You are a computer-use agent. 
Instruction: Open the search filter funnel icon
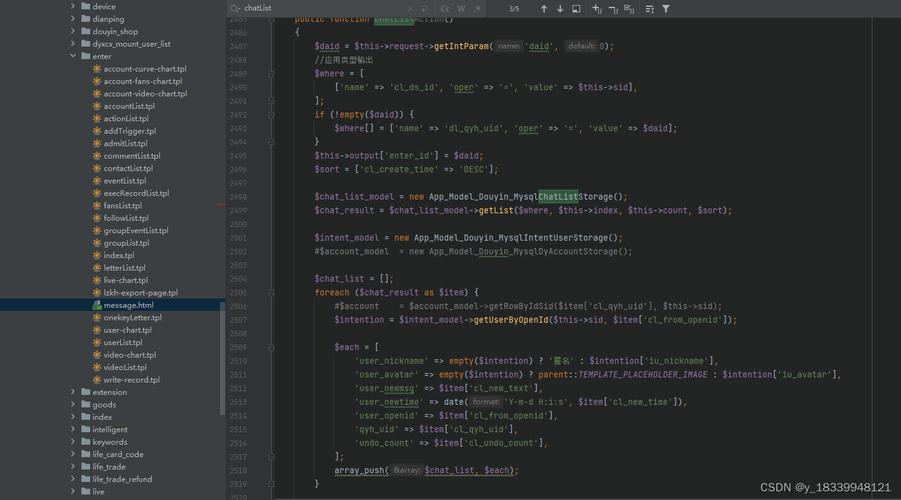665,9
